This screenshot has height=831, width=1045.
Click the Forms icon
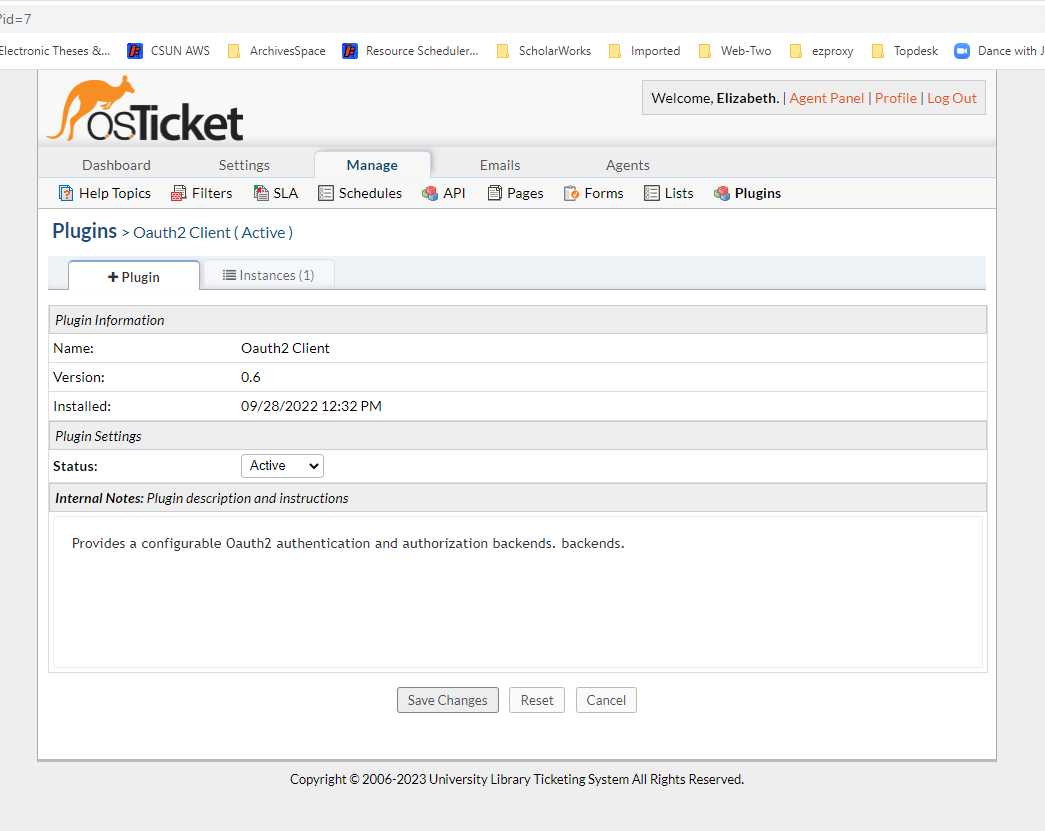click(x=572, y=193)
